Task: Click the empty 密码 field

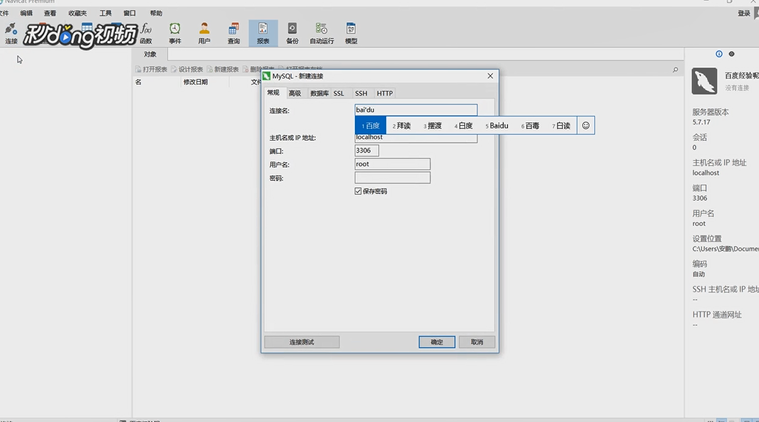Action: tap(392, 178)
